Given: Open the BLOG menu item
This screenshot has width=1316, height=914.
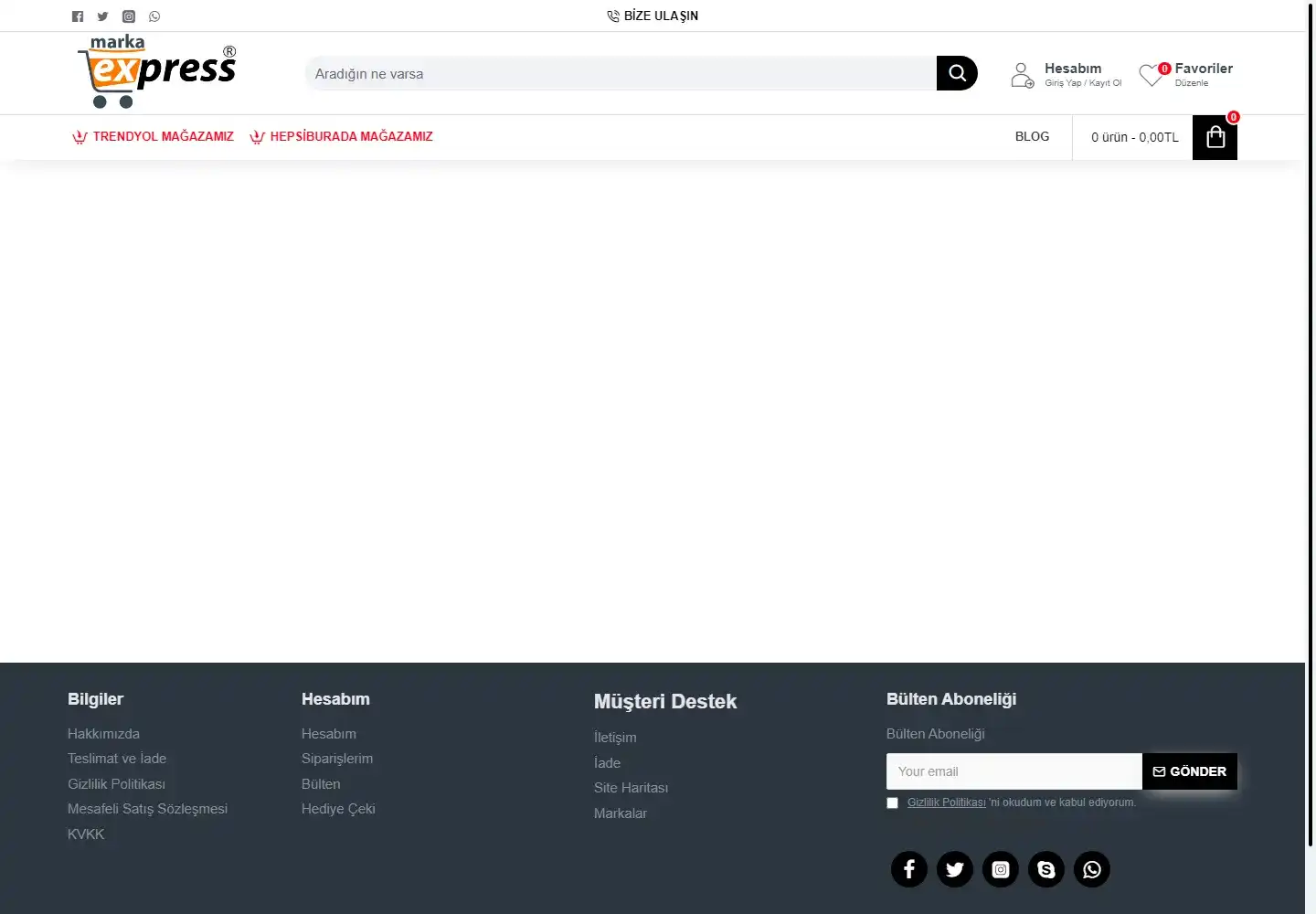Looking at the screenshot, I should tap(1032, 136).
